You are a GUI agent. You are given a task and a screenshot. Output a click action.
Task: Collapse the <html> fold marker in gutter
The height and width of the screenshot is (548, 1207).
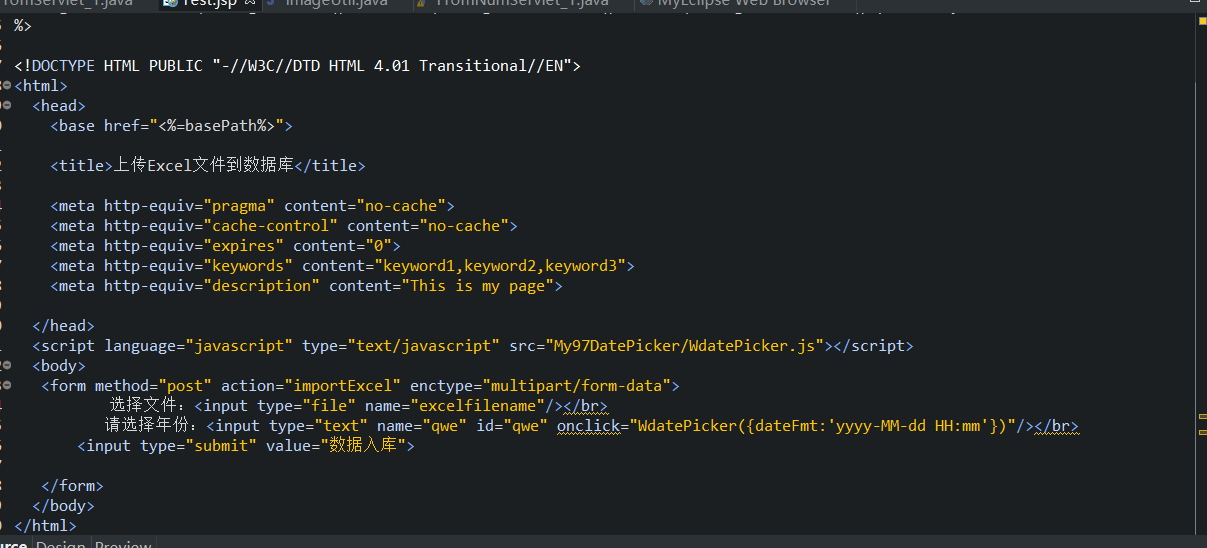7,86
